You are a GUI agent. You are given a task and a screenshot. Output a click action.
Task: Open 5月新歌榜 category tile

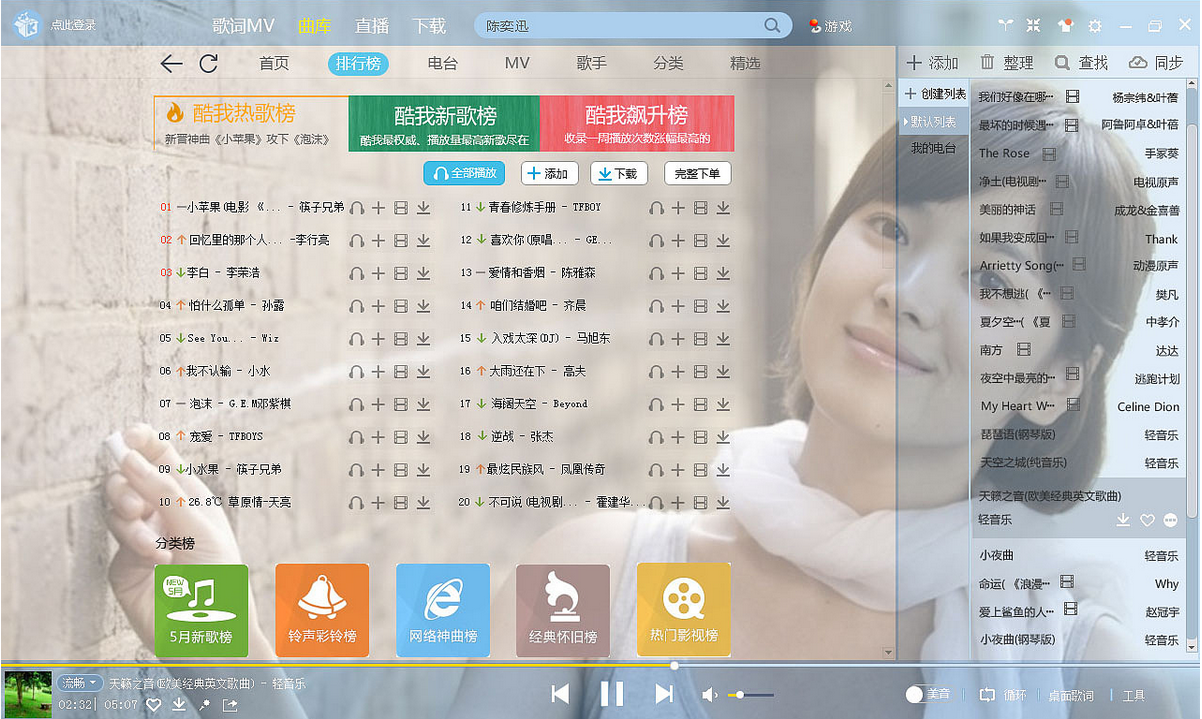[x=201, y=610]
